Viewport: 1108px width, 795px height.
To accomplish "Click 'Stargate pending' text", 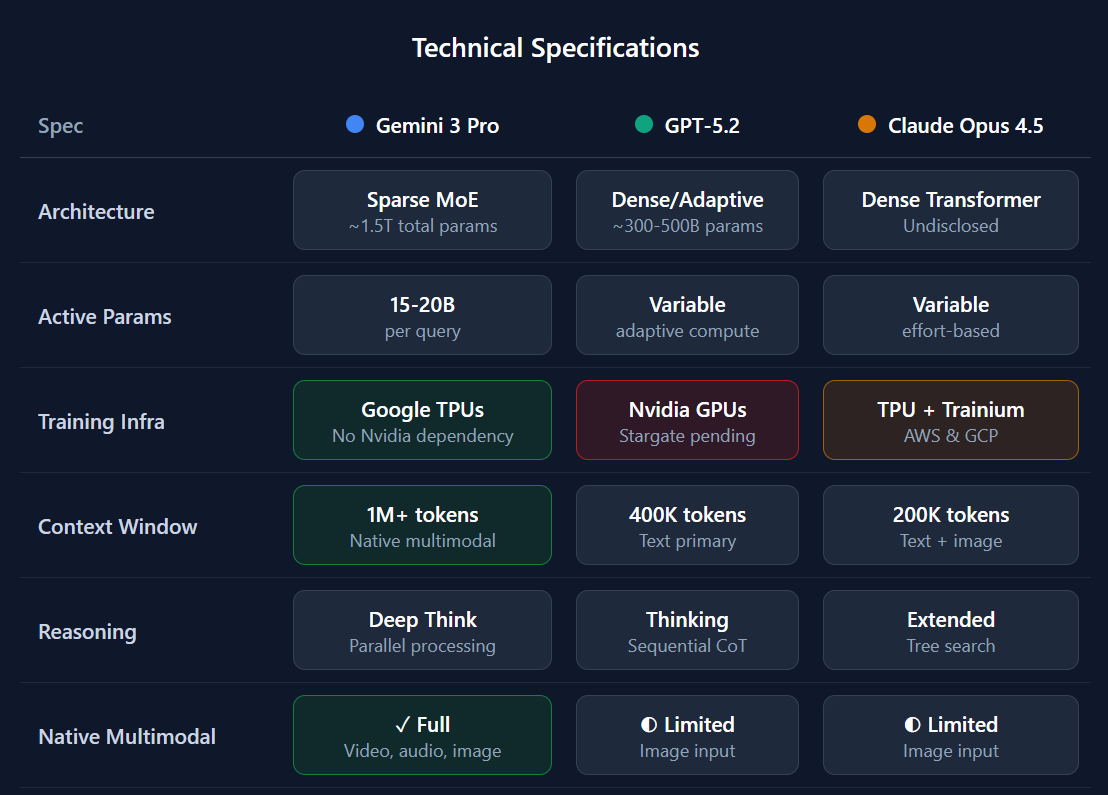I will tap(688, 436).
